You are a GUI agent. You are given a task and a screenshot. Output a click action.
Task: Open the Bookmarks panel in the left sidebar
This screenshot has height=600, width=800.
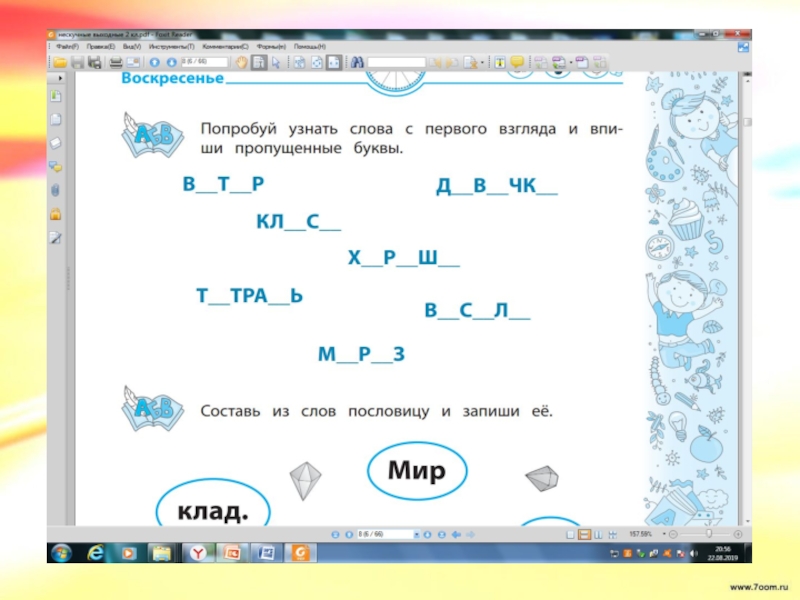click(x=56, y=96)
